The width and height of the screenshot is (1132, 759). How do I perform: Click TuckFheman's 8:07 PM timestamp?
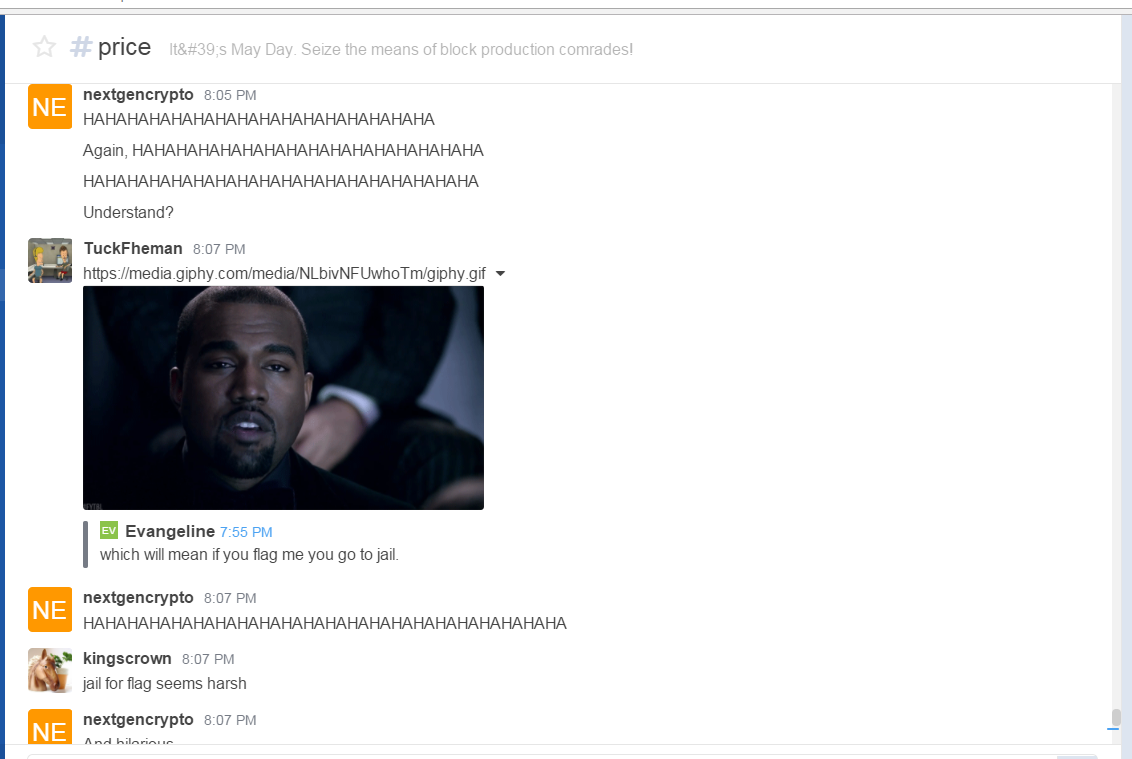[x=219, y=249]
